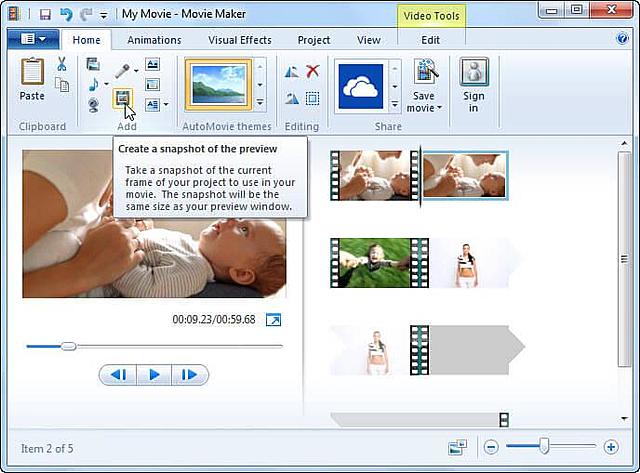640x473 pixels.
Task: Click the storyboard vertical scrollbar
Action: [624, 259]
